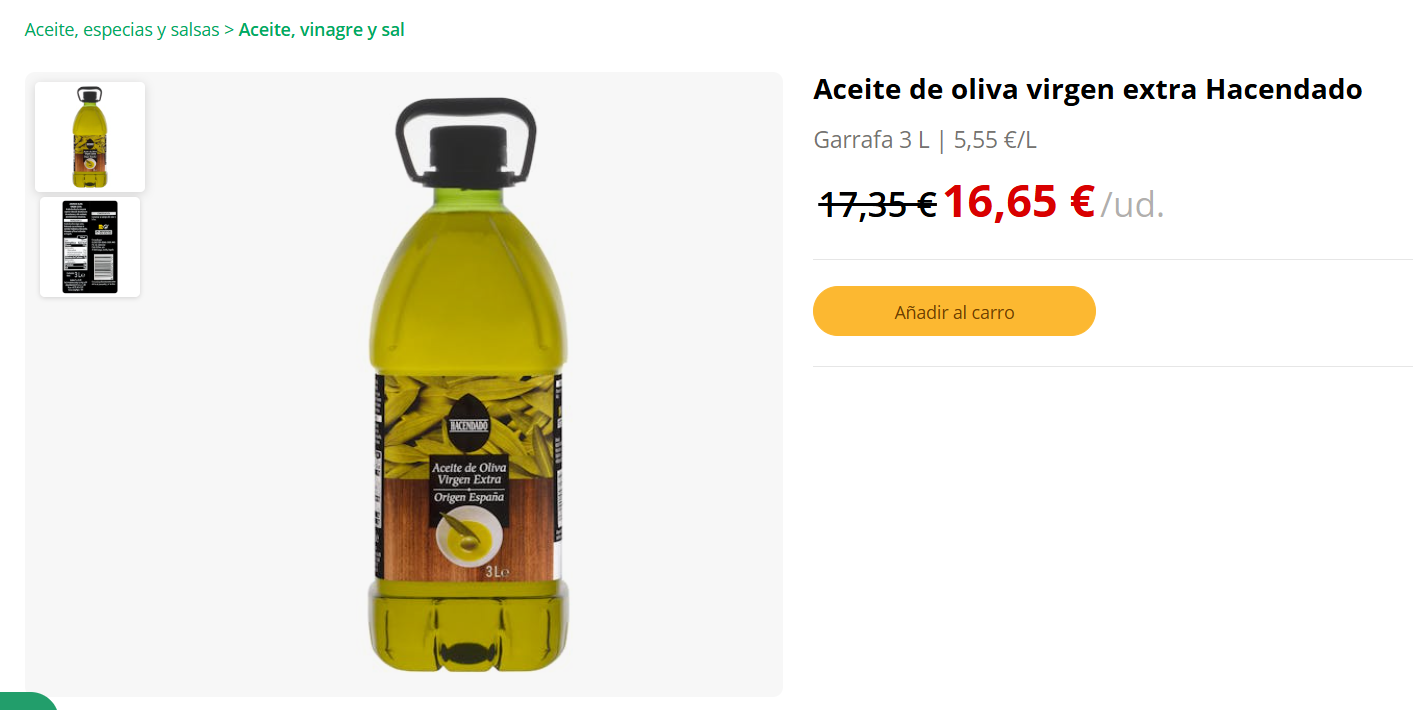Click the breadcrumb '>' separator
The height and width of the screenshot is (710, 1413).
point(229,30)
